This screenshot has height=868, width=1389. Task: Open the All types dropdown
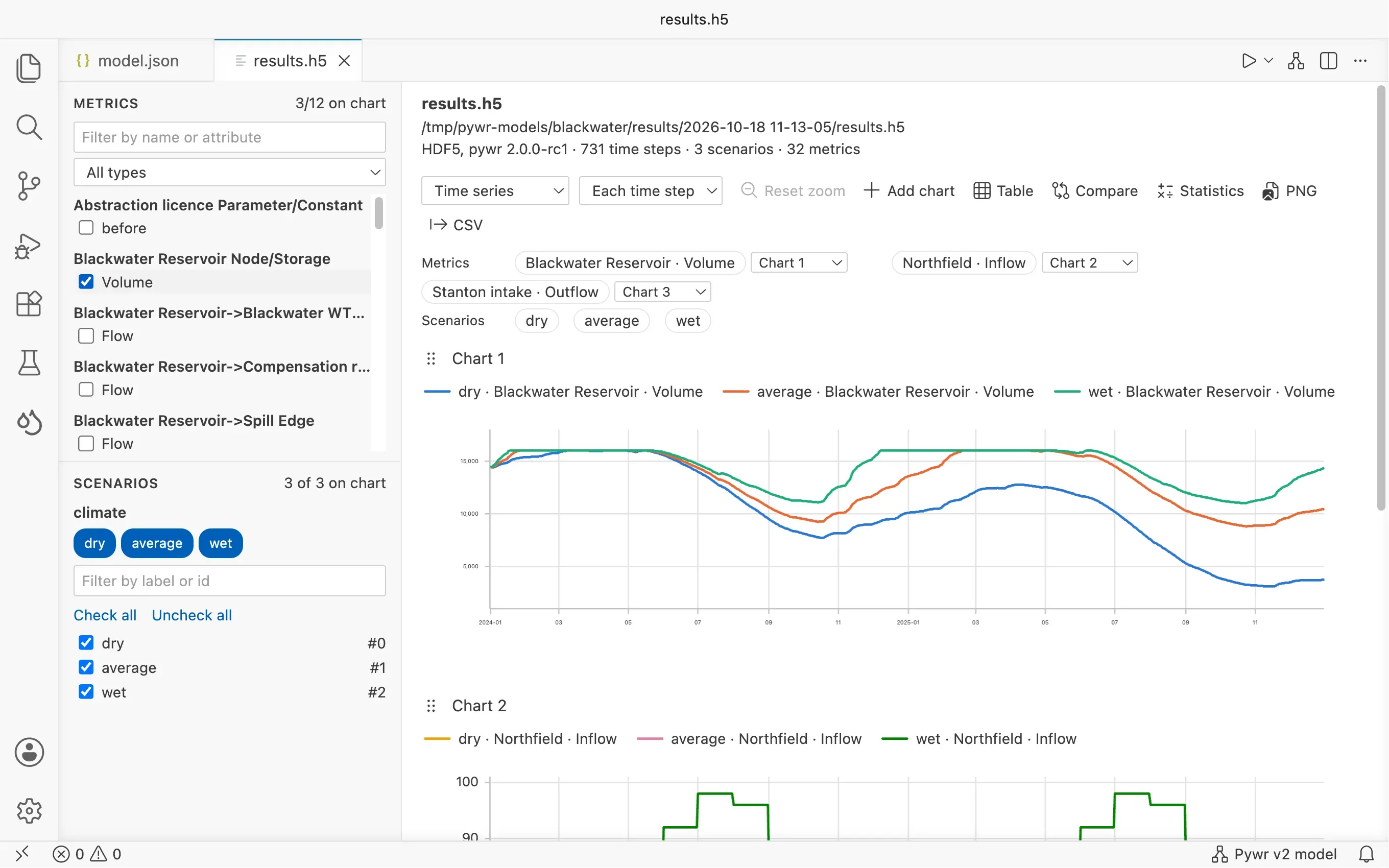click(x=230, y=172)
